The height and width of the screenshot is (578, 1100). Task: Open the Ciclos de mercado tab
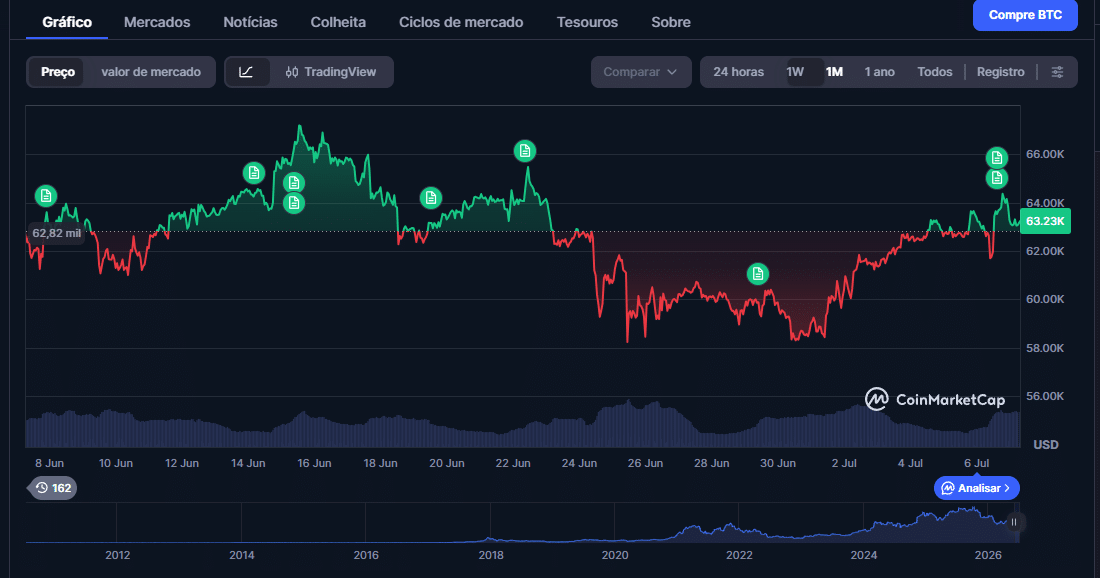coord(461,22)
